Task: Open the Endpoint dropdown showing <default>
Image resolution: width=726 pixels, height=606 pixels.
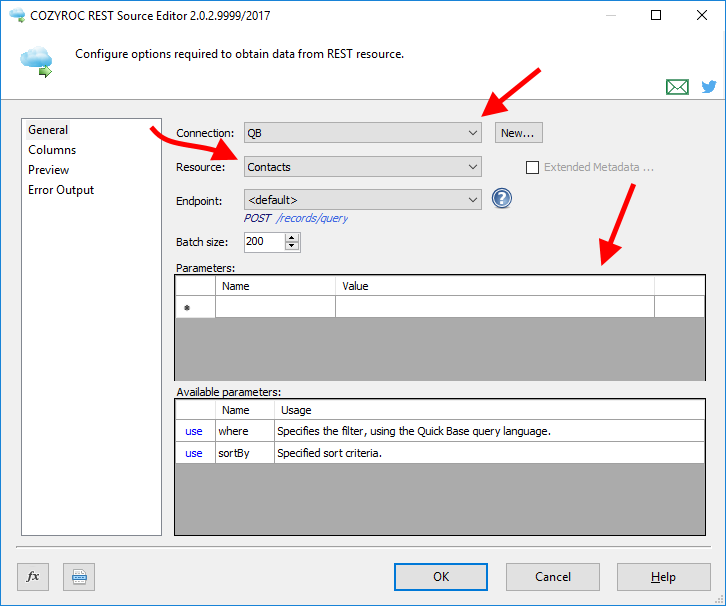Action: coord(363,200)
